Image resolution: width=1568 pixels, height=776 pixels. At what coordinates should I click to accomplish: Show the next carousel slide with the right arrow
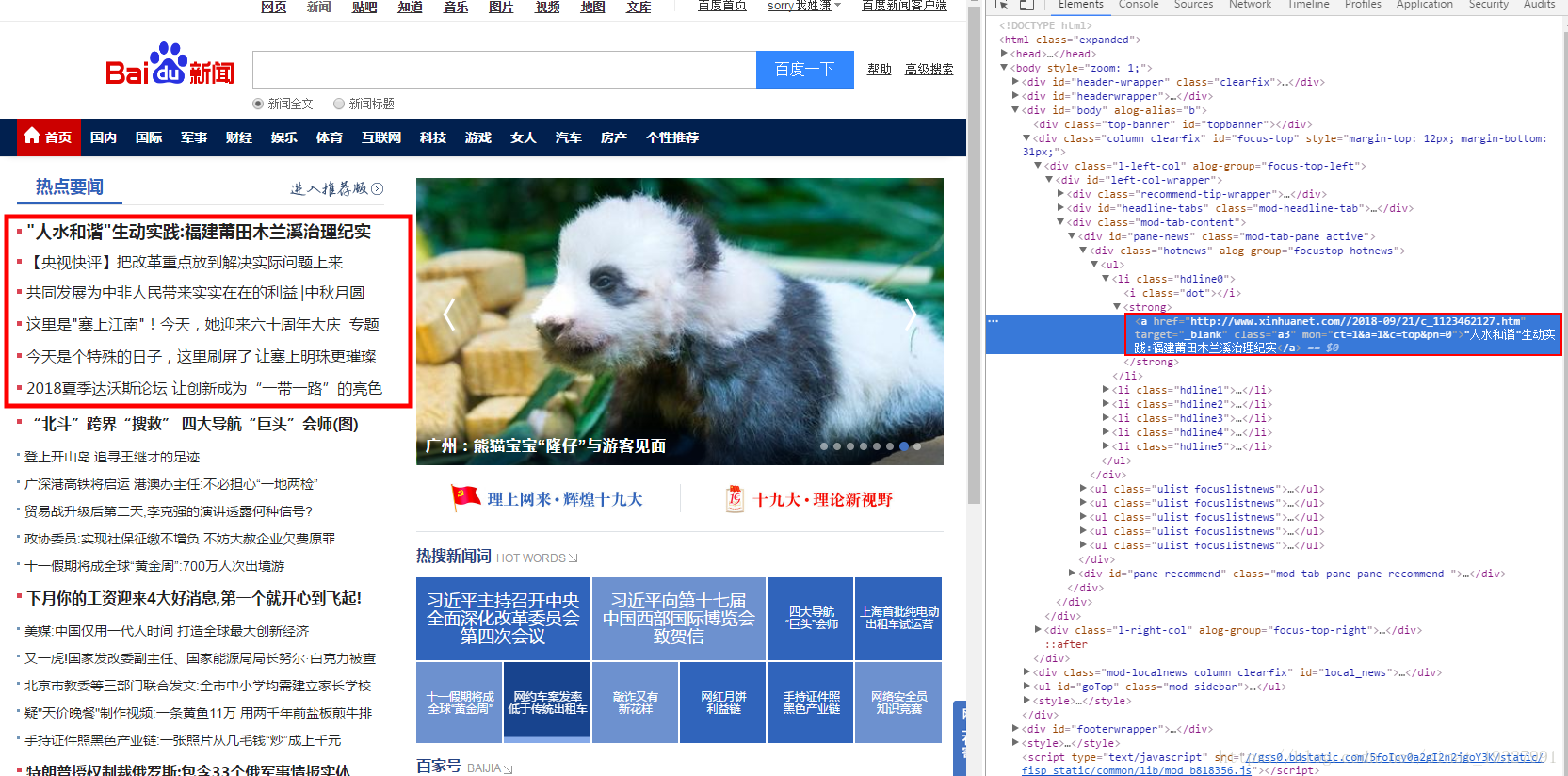click(x=911, y=315)
